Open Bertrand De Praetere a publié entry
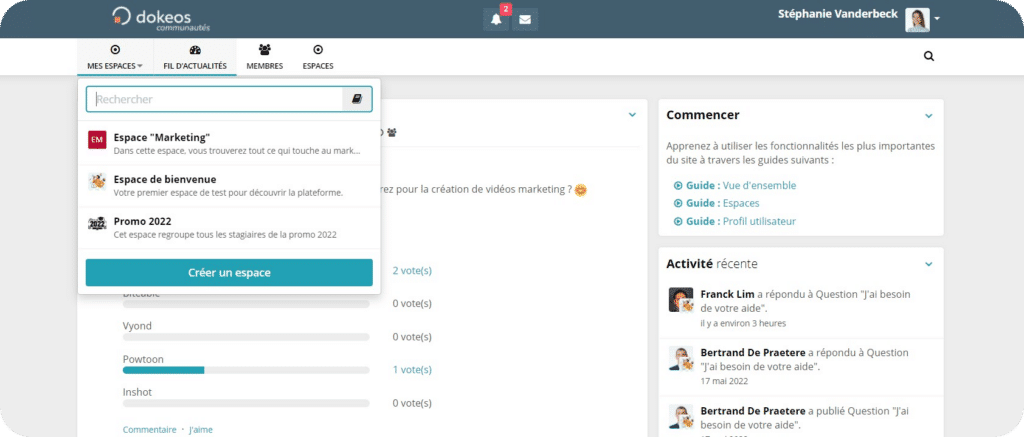 tap(801, 417)
